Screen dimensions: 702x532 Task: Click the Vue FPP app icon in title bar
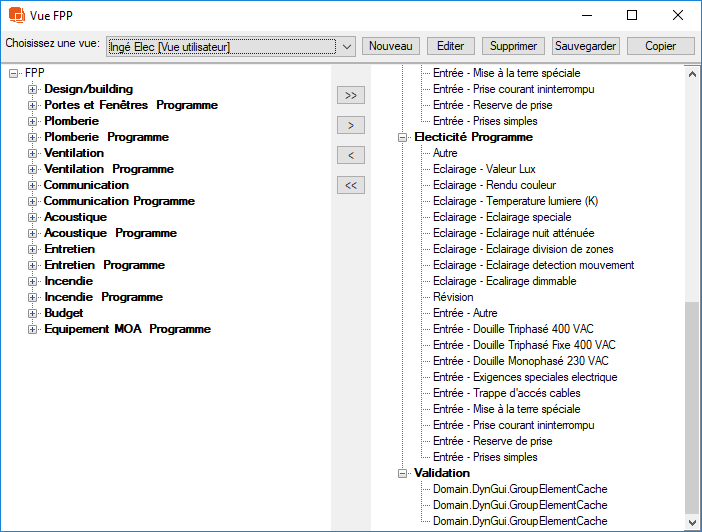pyautogui.click(x=14, y=15)
